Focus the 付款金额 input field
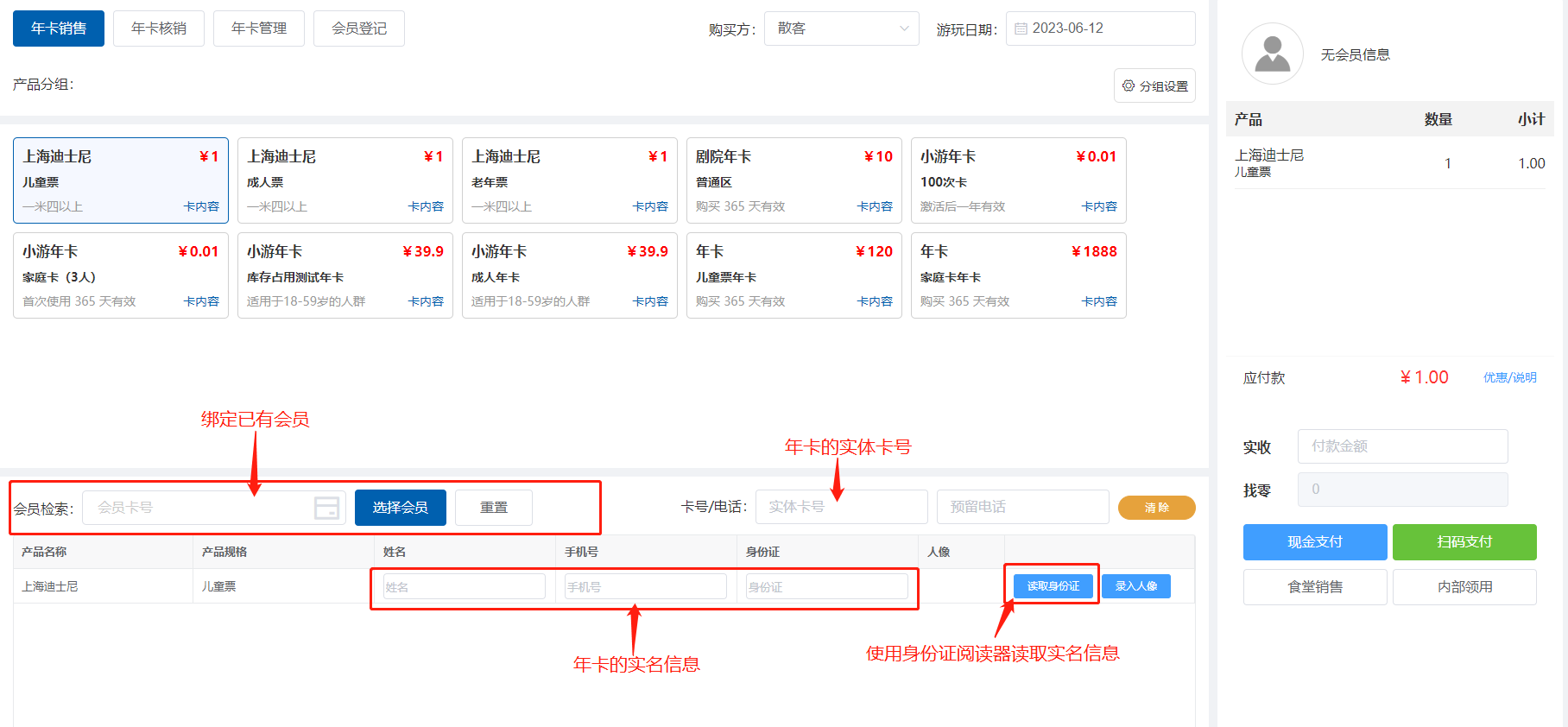Viewport: 1568px width, 727px height. click(1402, 446)
